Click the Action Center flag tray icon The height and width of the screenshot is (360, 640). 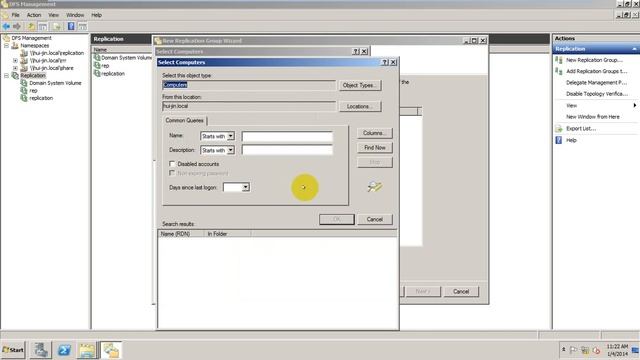point(573,350)
